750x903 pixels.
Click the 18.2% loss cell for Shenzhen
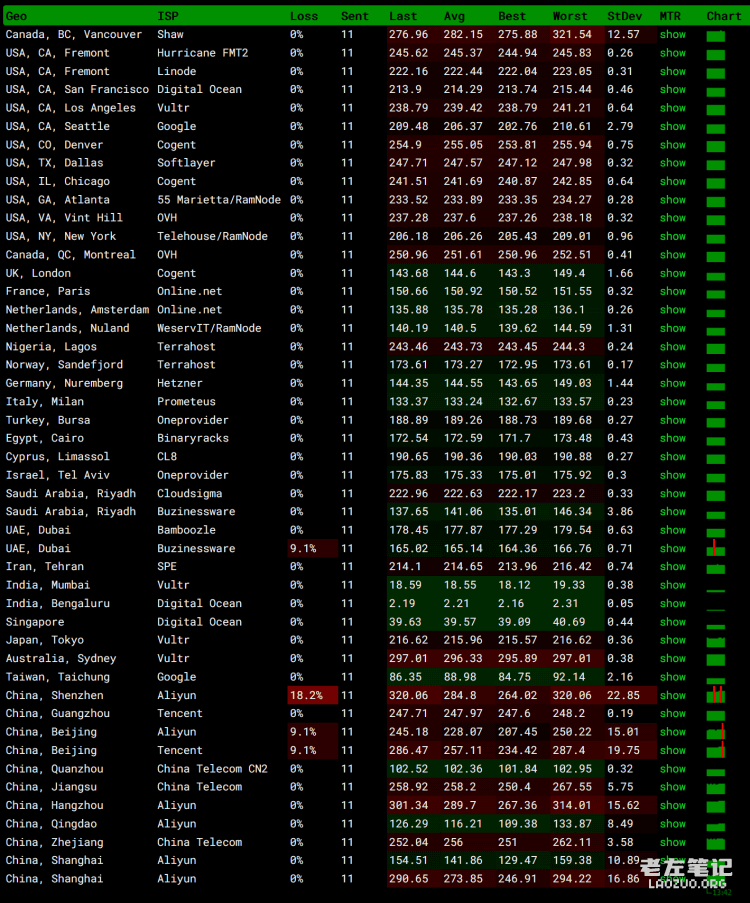pyautogui.click(x=312, y=695)
